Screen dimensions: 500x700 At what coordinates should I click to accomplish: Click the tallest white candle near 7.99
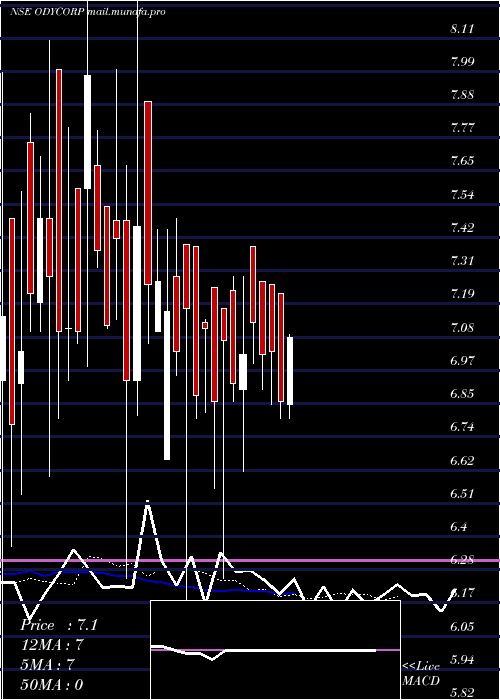click(88, 132)
